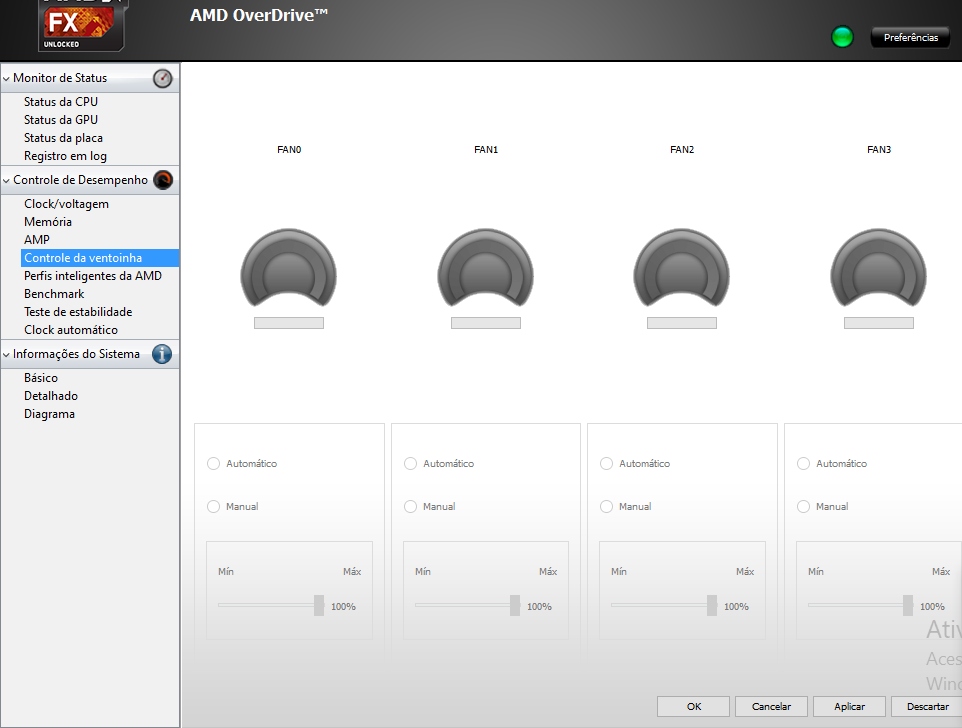Click the FAN0 speed readout box
Screen dimensions: 962x728
point(288,323)
